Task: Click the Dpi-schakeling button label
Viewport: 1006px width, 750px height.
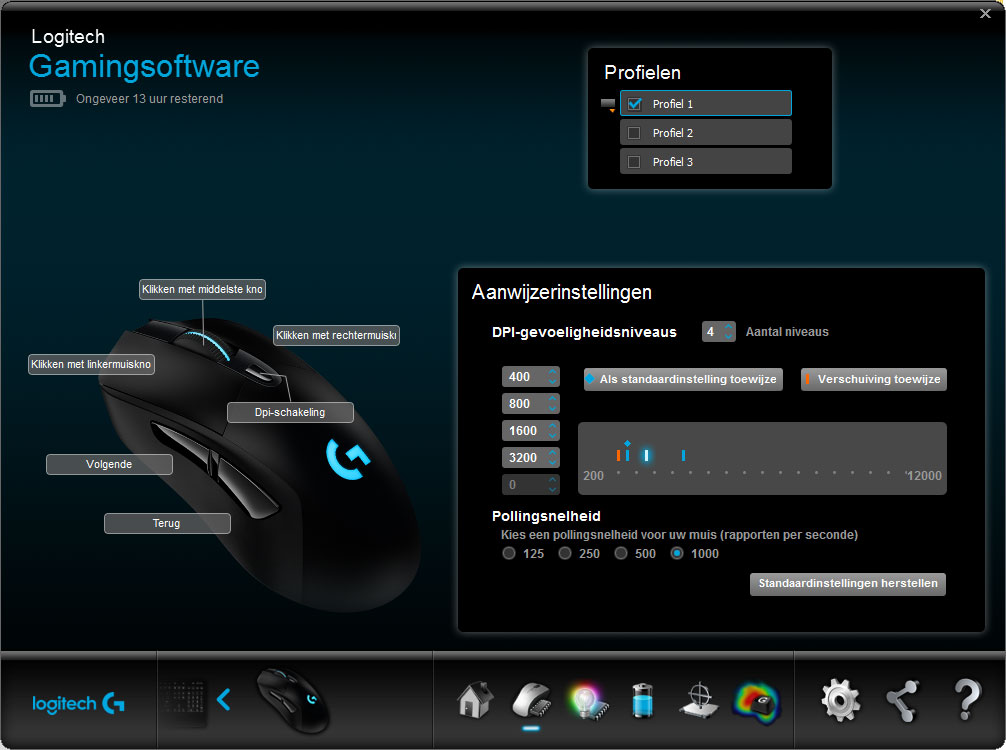Action: 290,413
